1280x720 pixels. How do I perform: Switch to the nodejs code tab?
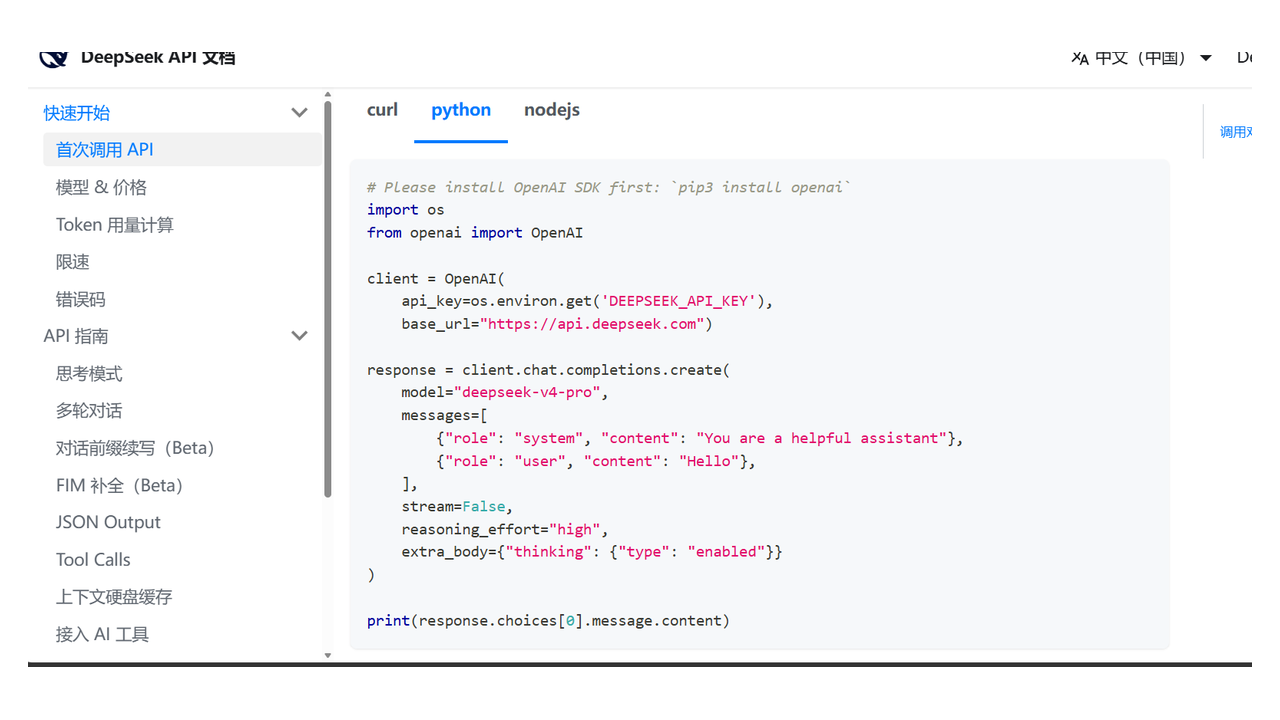coord(552,110)
